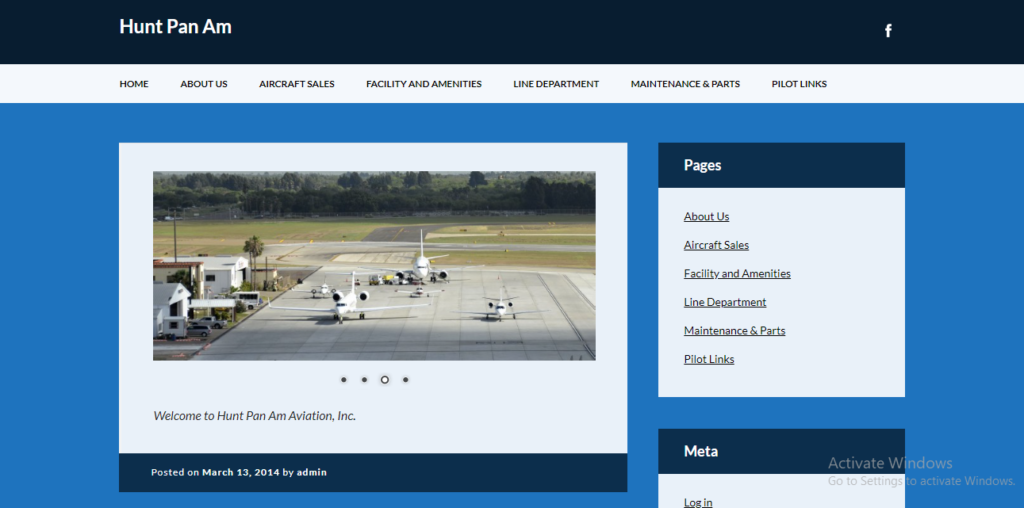Select the second slideshow dot
Viewport: 1024px width, 508px height.
click(x=364, y=380)
